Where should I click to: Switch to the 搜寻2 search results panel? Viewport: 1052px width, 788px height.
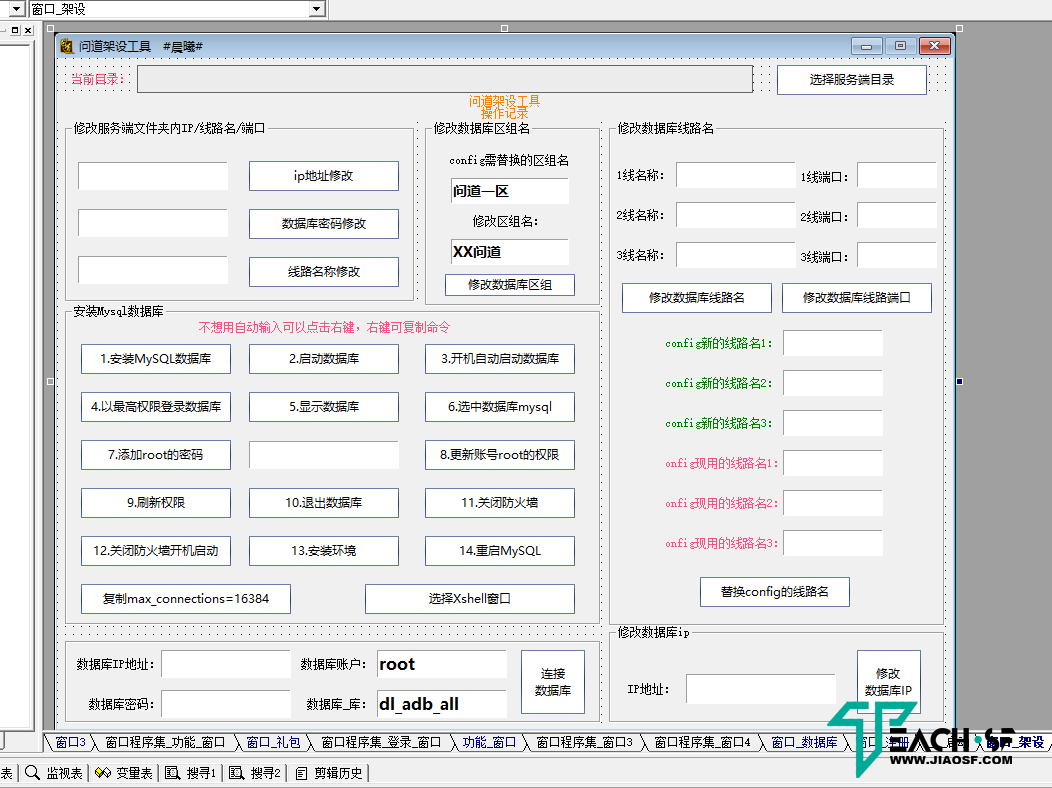coord(256,773)
